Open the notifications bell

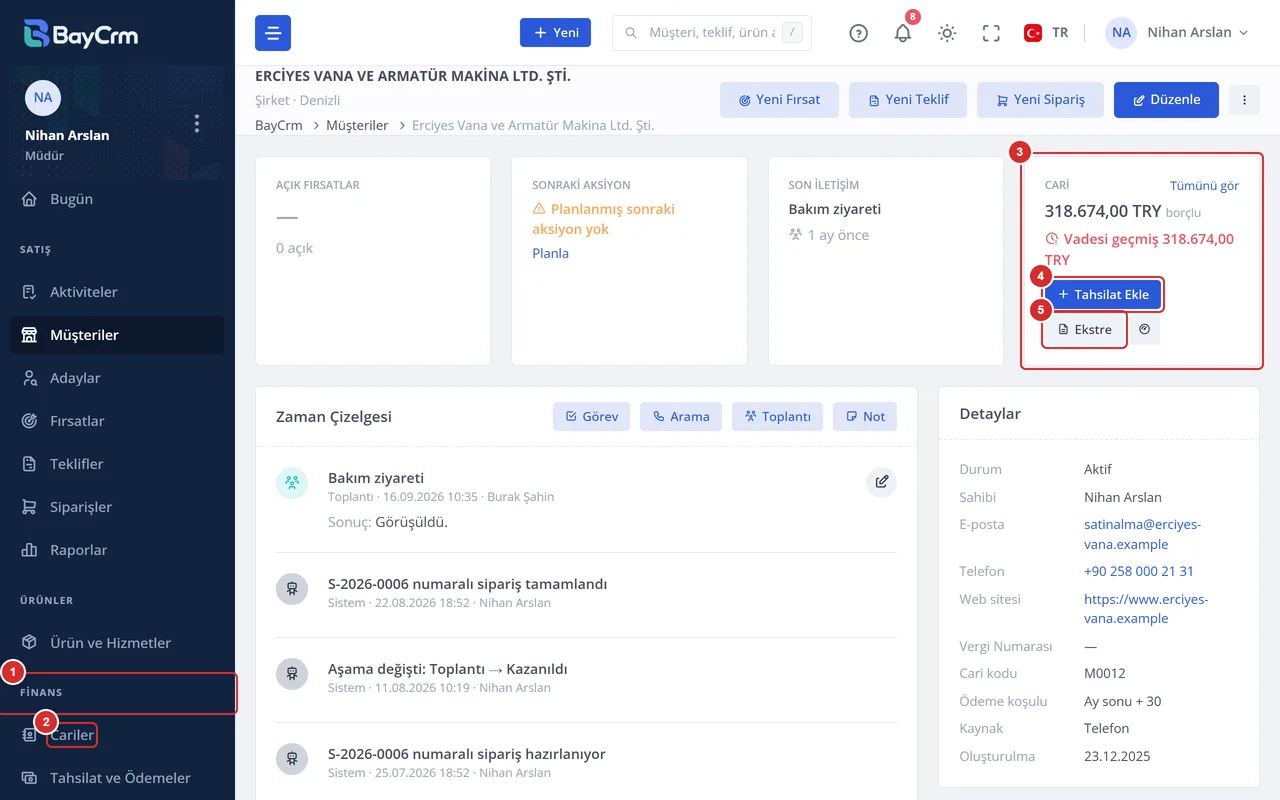click(903, 33)
